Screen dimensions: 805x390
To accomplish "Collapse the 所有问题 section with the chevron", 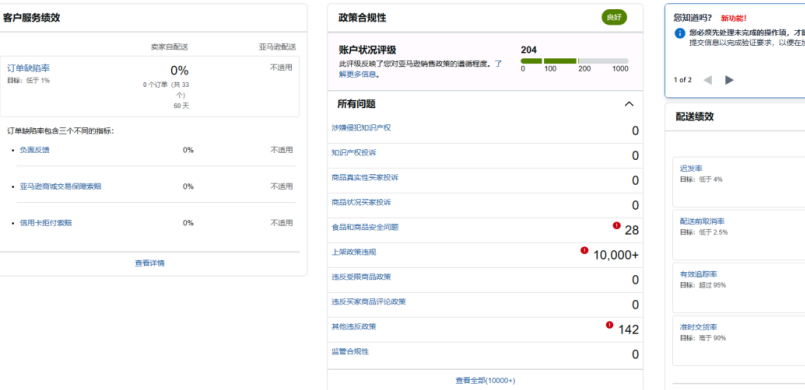I will (x=629, y=104).
